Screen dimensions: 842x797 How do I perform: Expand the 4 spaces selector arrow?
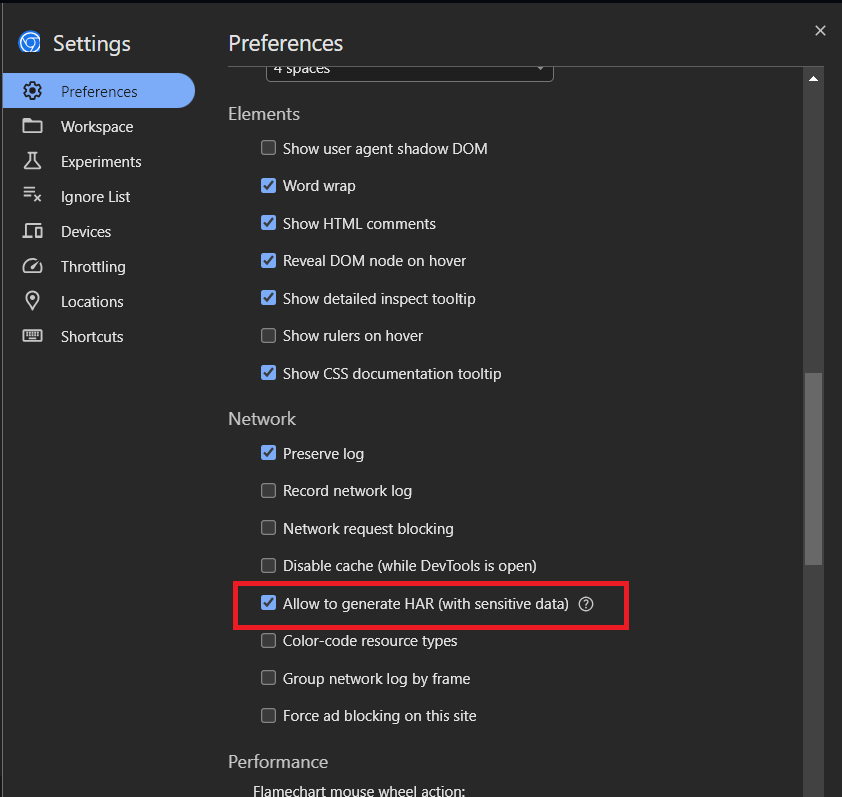[x=540, y=68]
